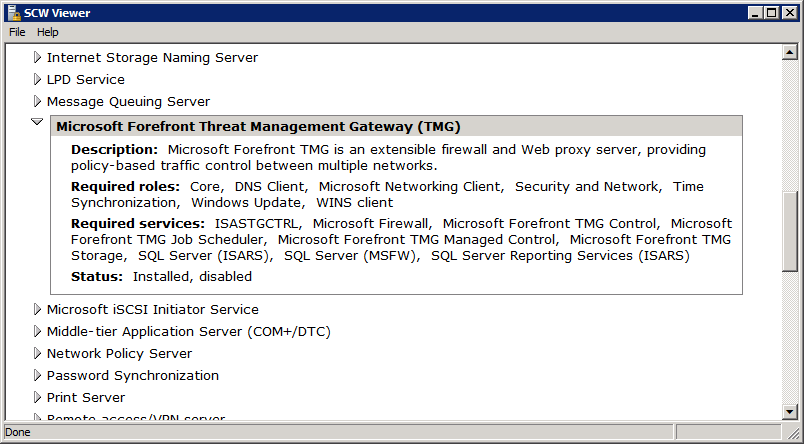Expand the Print Server entry

point(37,398)
